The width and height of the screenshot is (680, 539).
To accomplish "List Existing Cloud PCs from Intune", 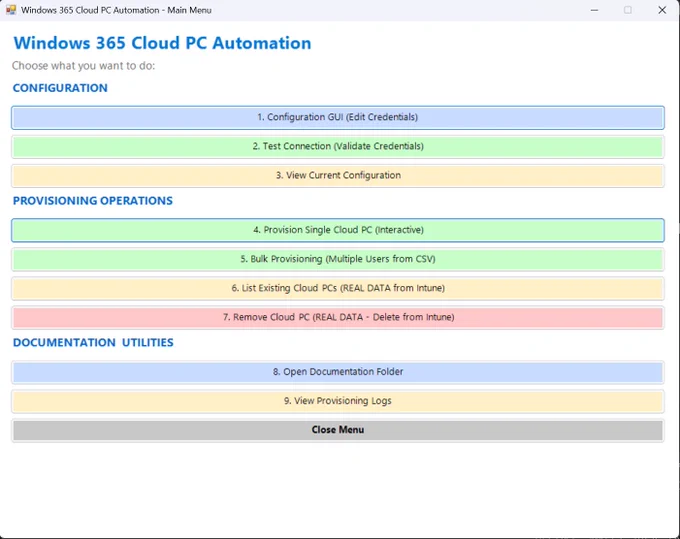I will click(x=338, y=288).
